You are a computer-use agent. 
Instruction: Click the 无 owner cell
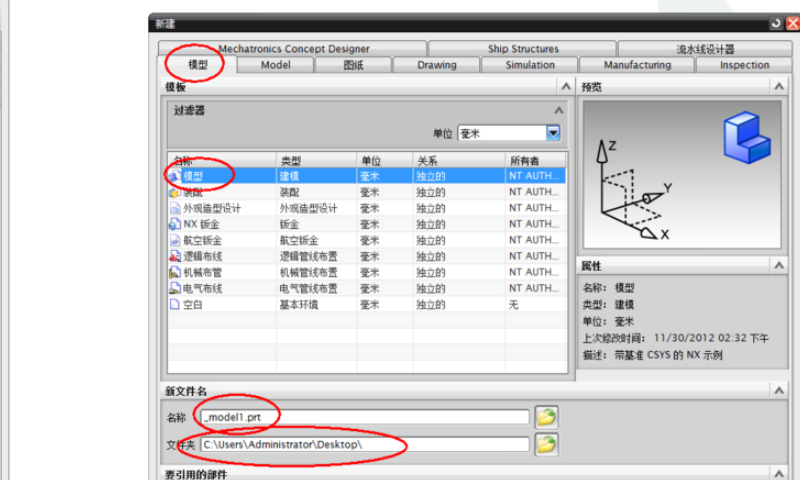point(513,305)
